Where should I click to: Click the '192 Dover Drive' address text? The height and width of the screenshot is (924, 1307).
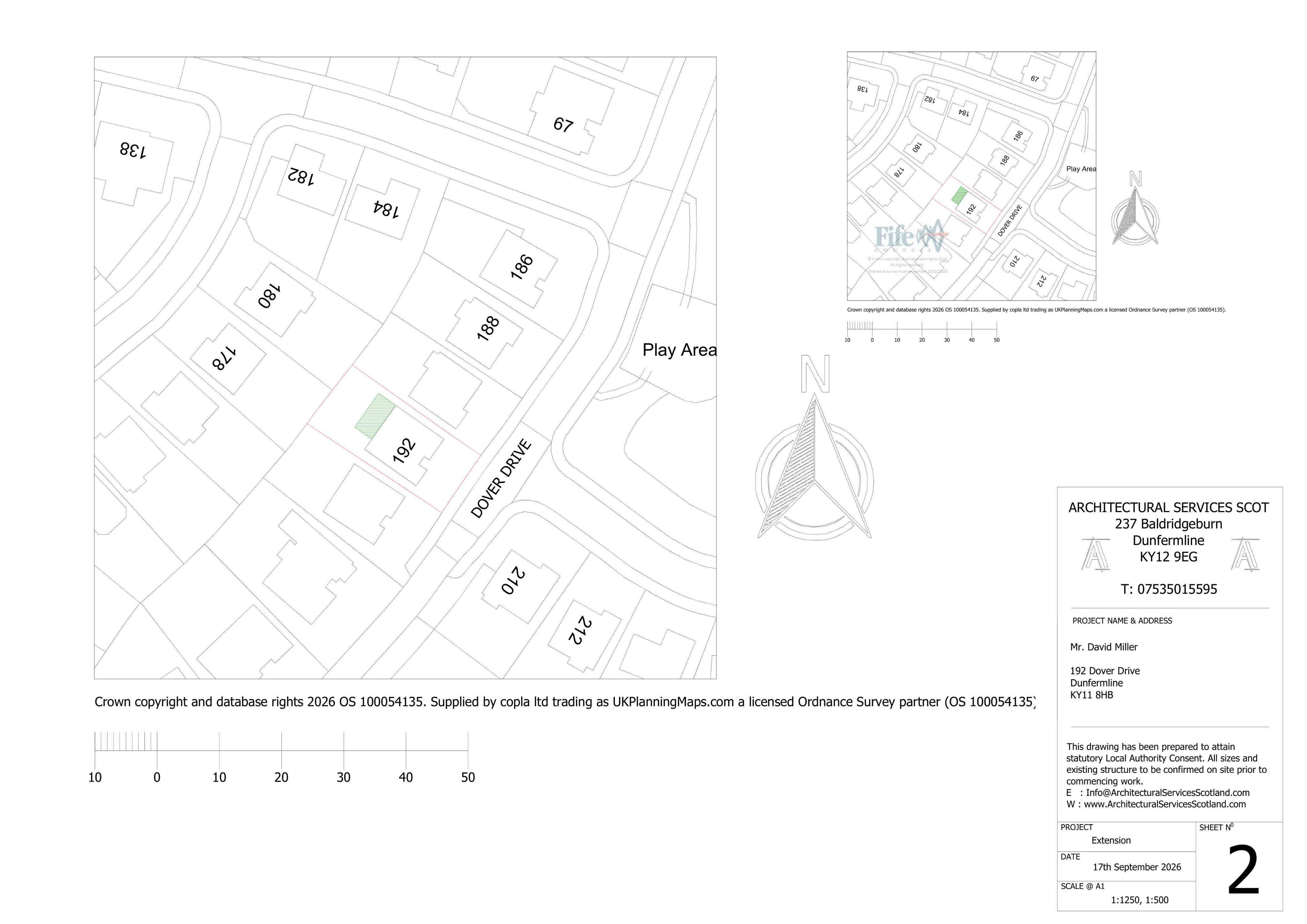click(x=1105, y=671)
